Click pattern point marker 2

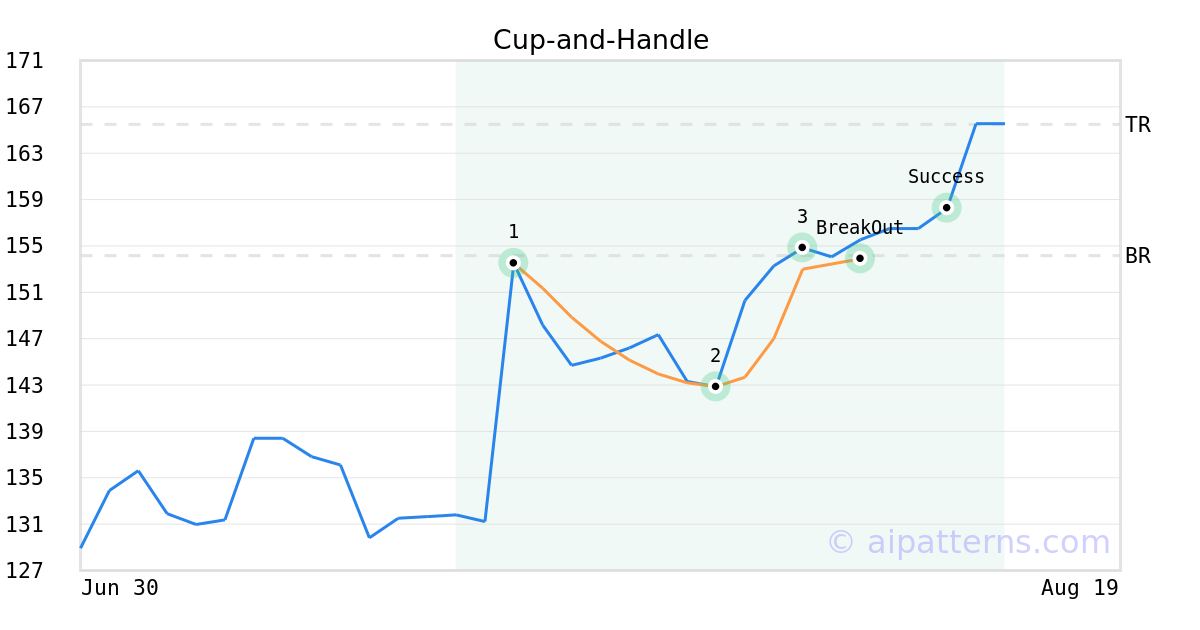715,386
